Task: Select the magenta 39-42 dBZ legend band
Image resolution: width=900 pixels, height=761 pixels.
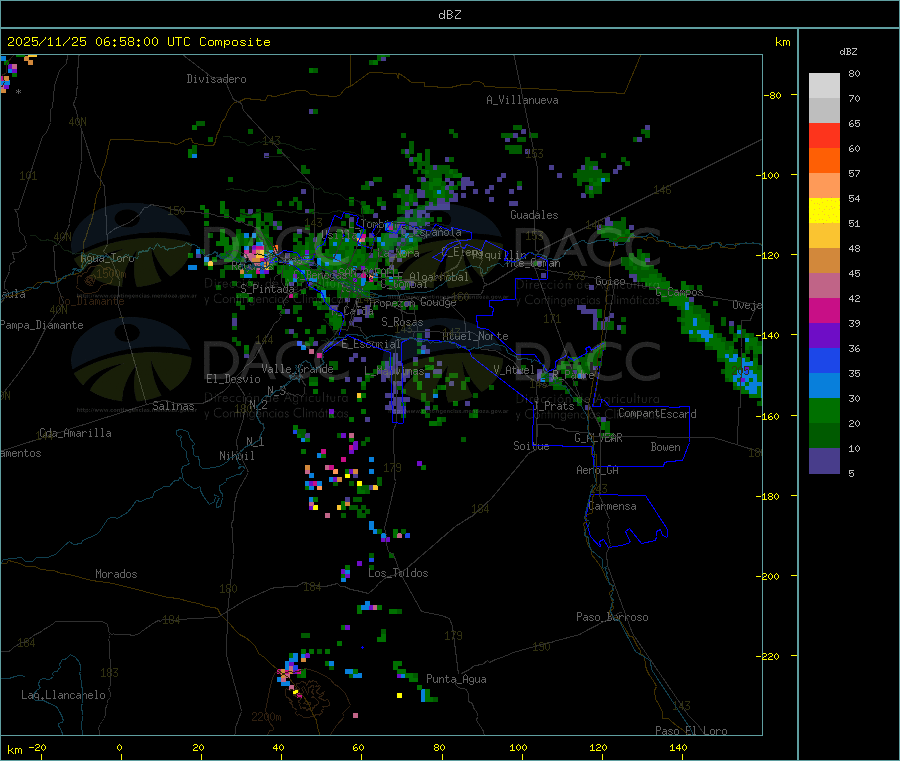Action: point(824,310)
